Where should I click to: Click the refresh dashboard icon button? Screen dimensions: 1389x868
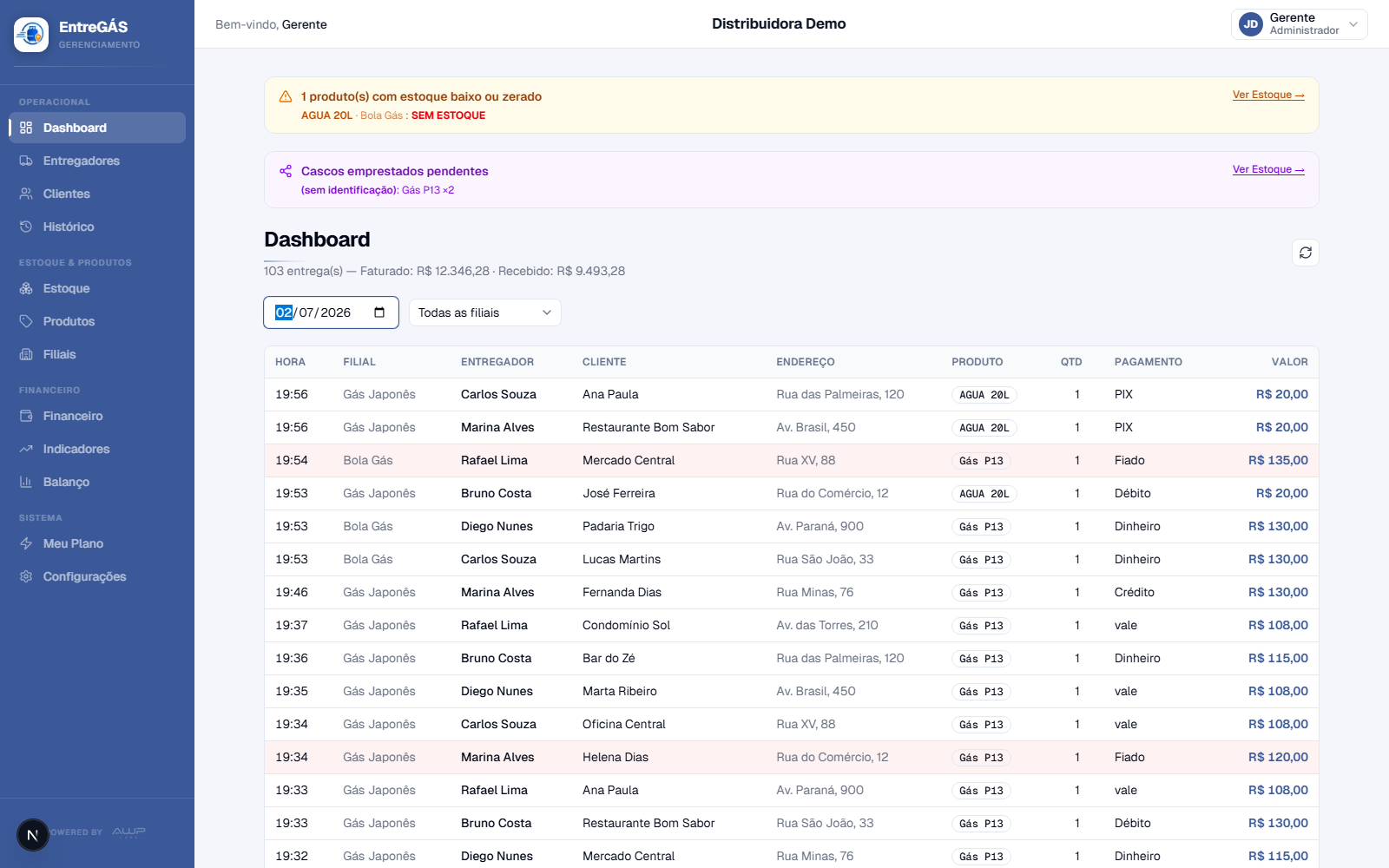coord(1305,253)
